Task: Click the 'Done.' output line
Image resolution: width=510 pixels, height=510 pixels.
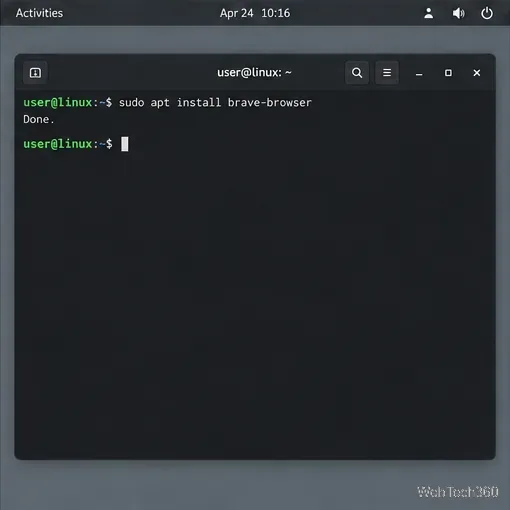Action: [39, 119]
